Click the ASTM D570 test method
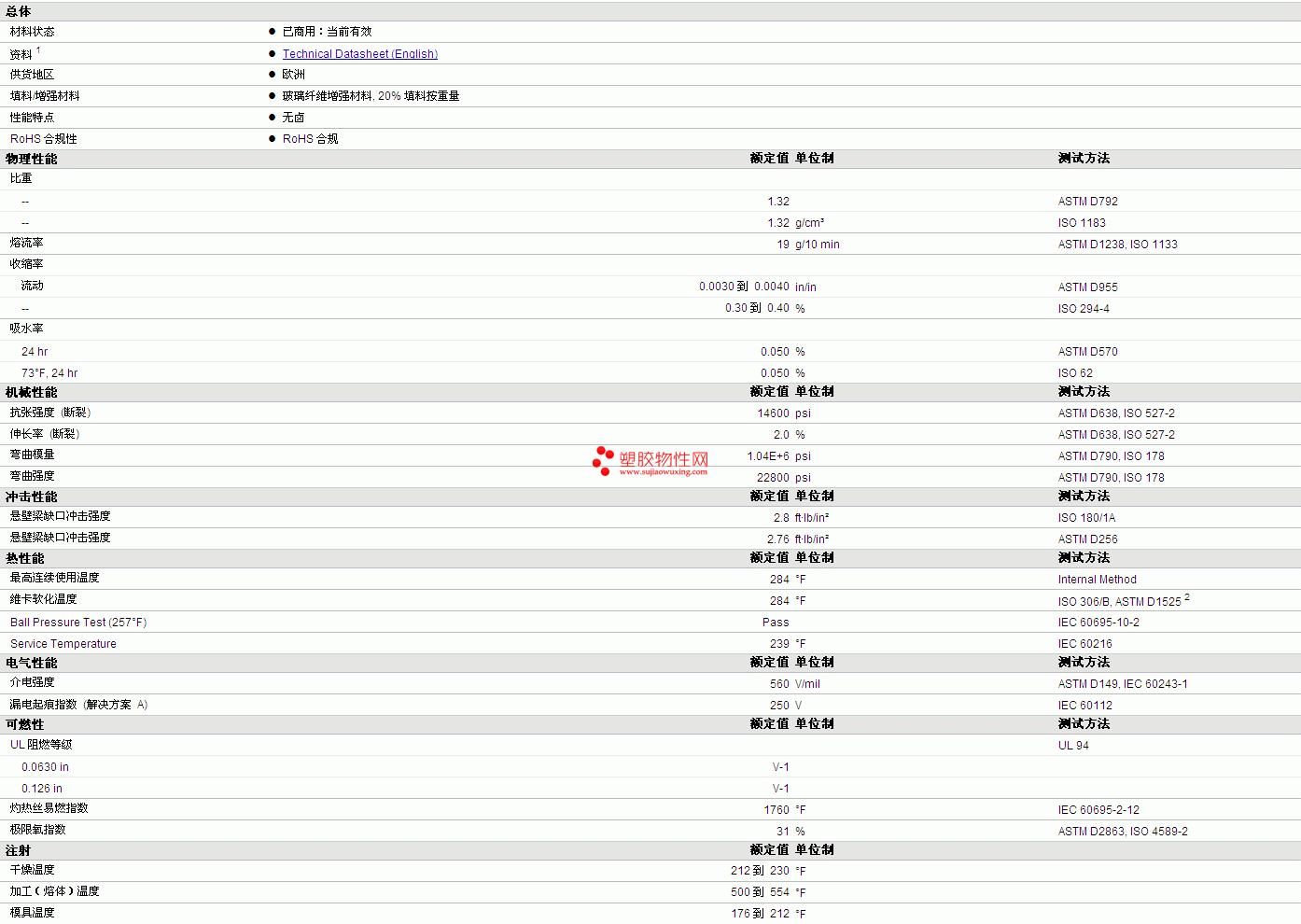 coord(1088,352)
